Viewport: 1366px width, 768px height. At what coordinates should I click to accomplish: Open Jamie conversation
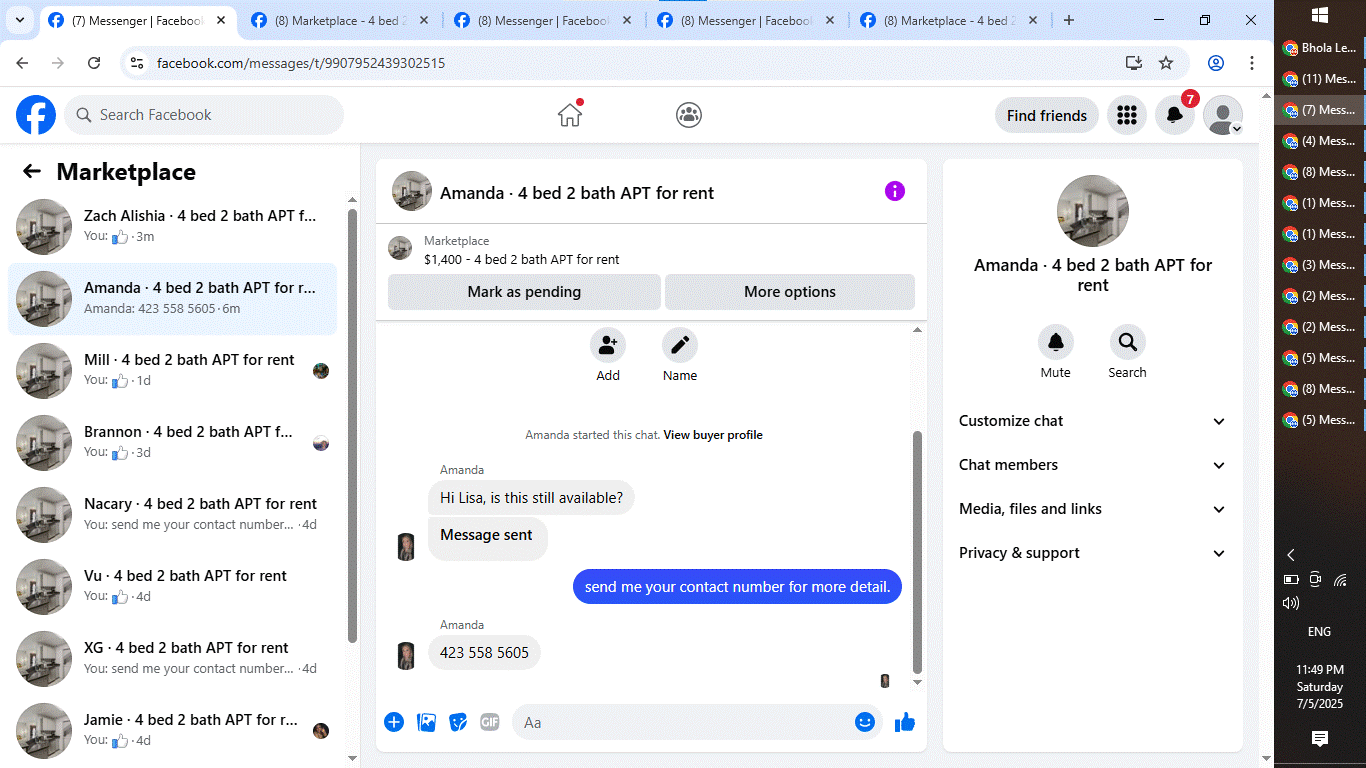pyautogui.click(x=172, y=731)
